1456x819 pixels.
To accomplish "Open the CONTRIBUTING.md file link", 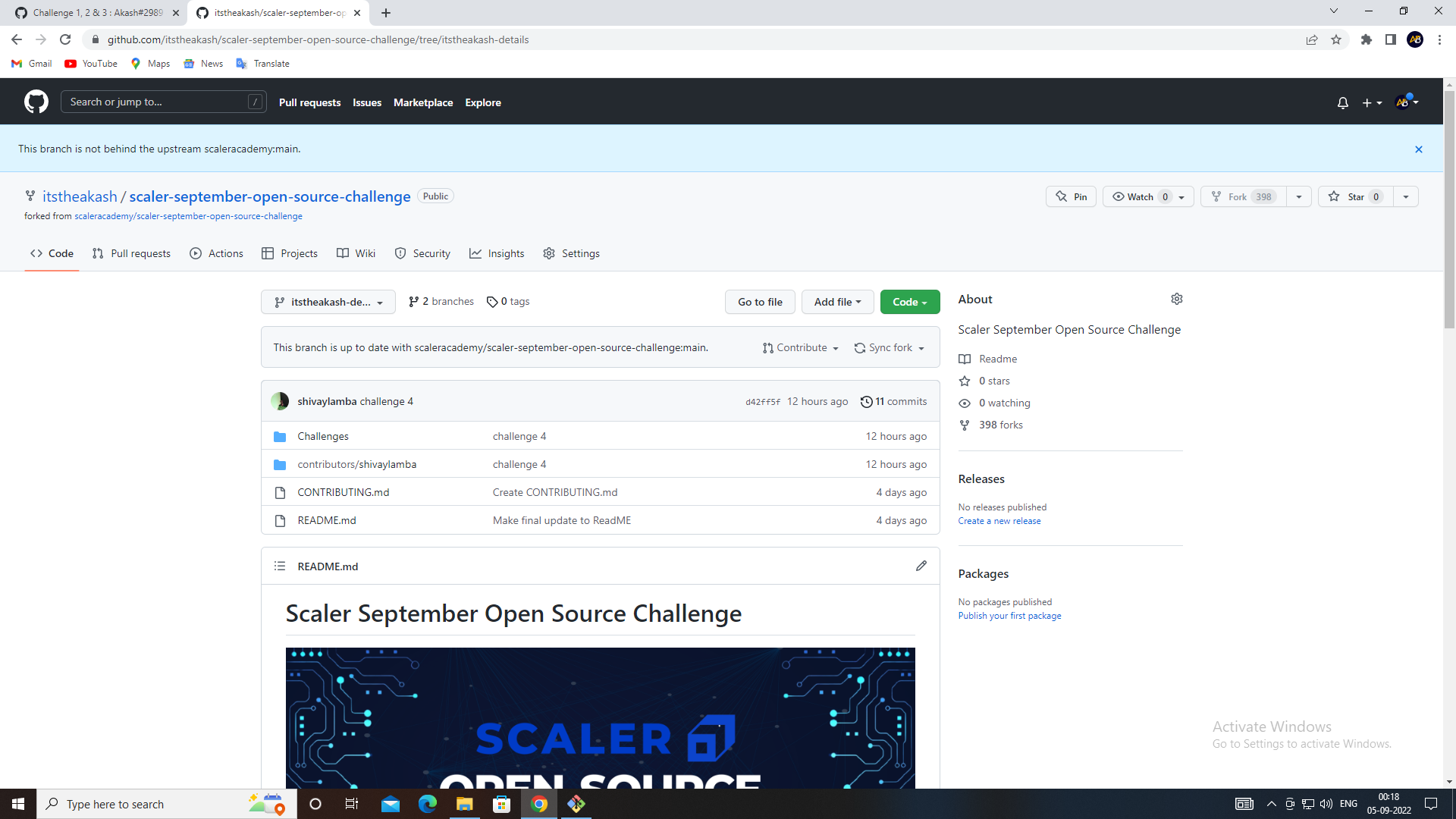I will (343, 491).
